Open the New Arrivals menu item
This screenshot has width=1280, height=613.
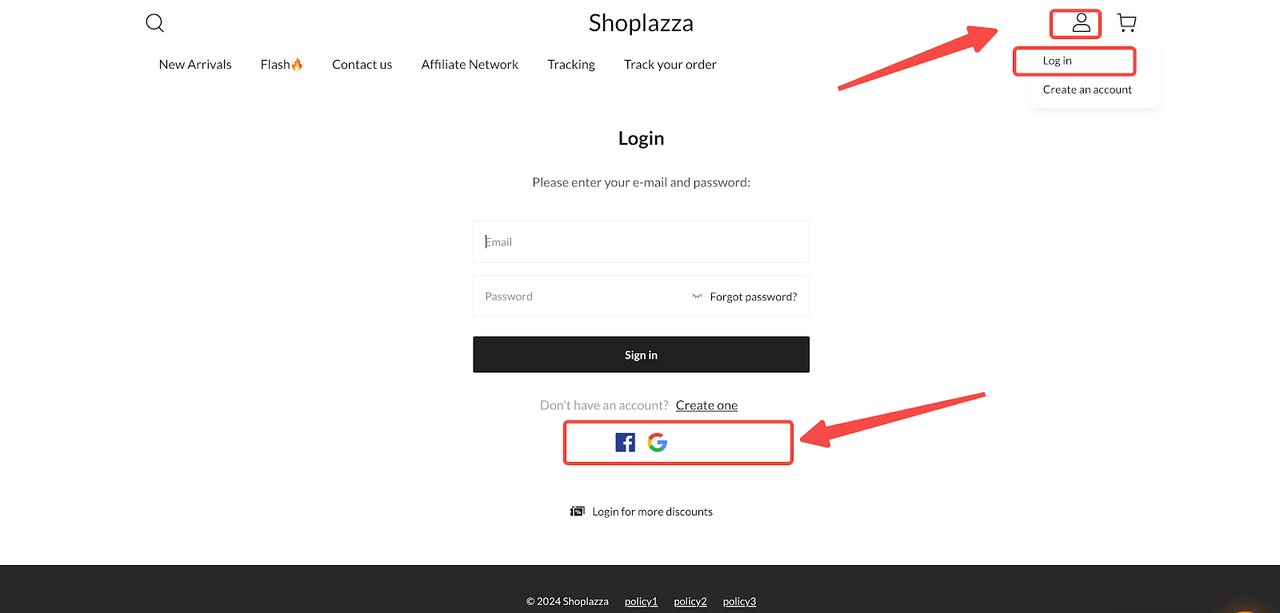195,64
